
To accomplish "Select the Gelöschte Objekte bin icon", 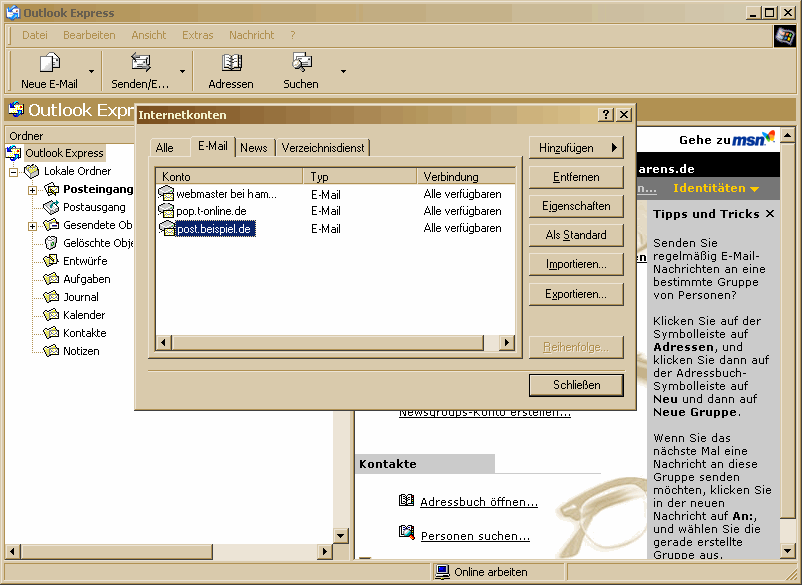I will [51, 243].
